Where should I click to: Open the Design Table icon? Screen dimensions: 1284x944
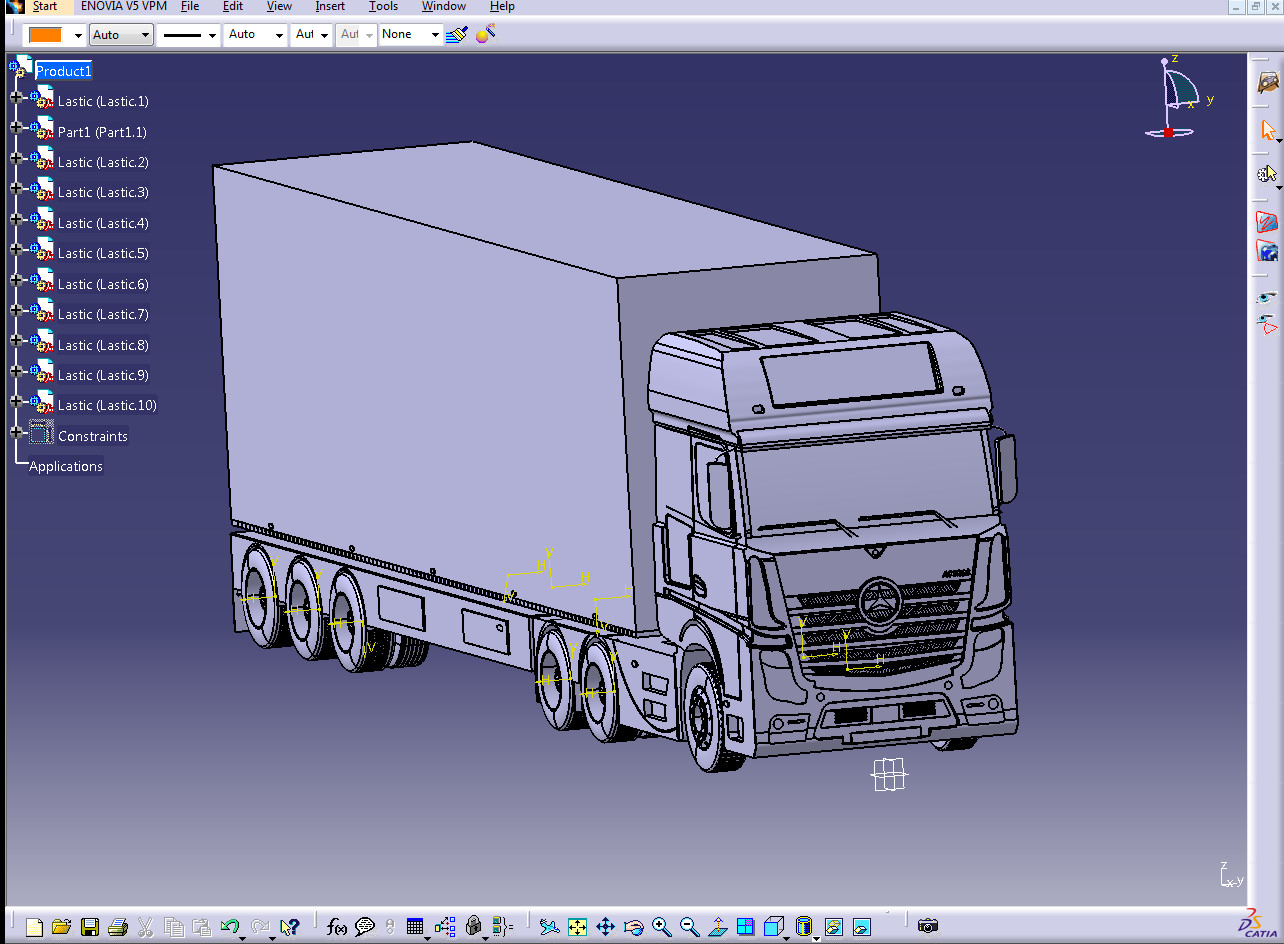coord(415,927)
